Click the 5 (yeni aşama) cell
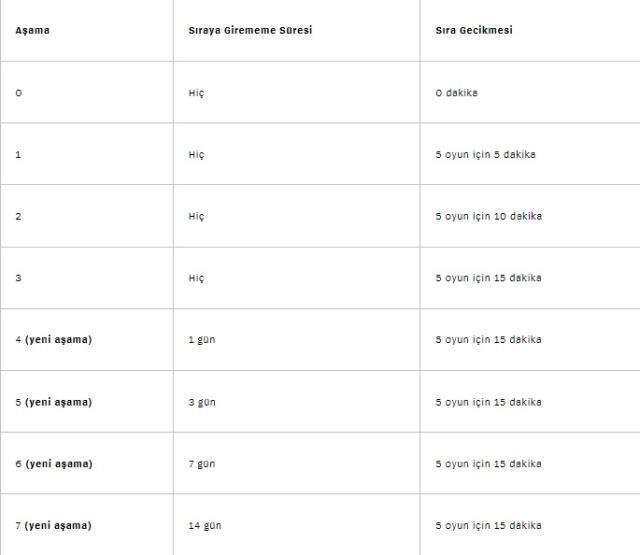640x555 pixels. [x=53, y=402]
